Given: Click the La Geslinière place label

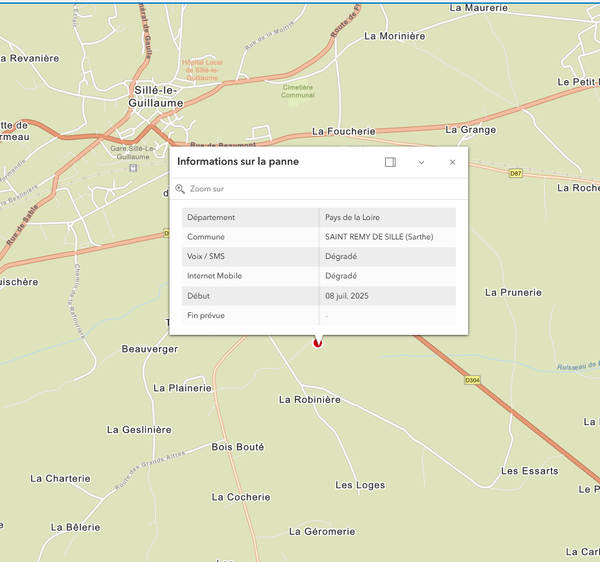Looking at the screenshot, I should [x=139, y=430].
